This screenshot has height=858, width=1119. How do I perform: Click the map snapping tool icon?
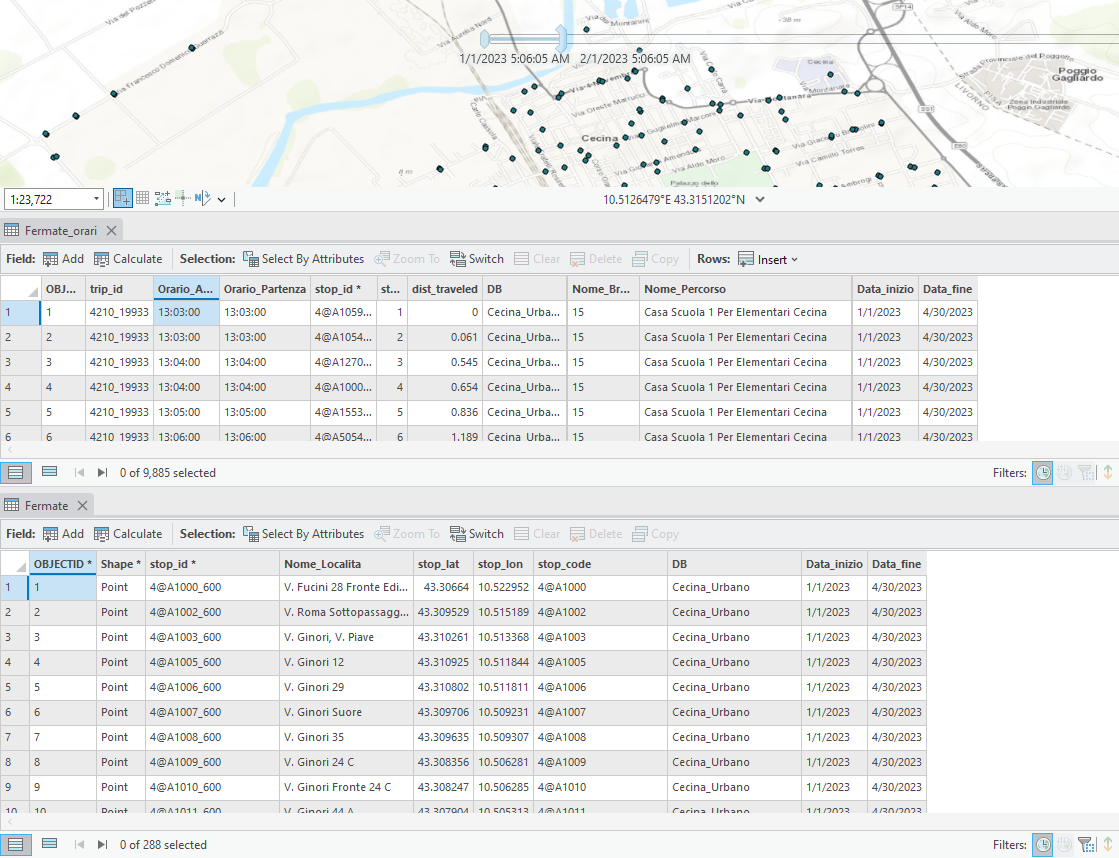tap(122, 199)
